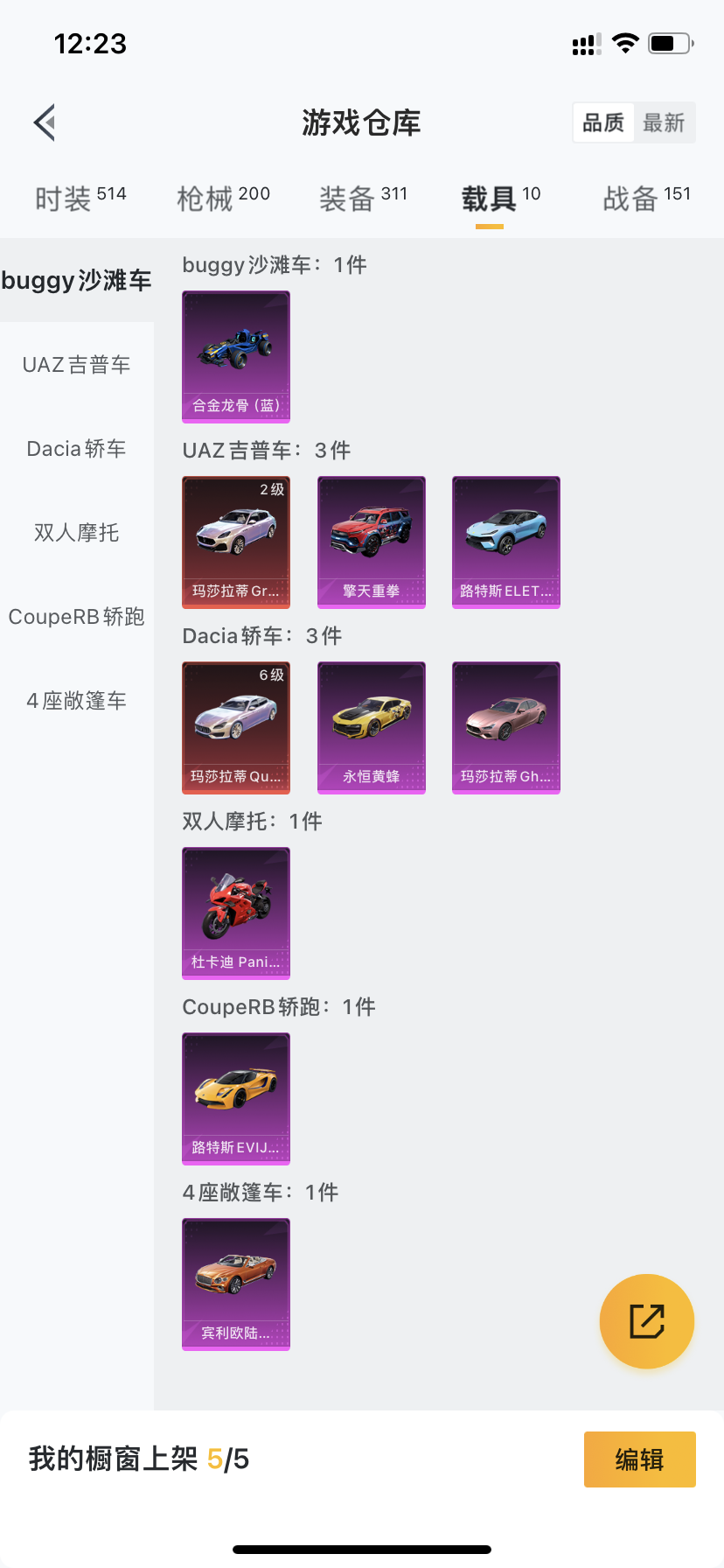Tap the orange share floating button
Viewport: 724px width, 1568px height.
(x=647, y=1321)
